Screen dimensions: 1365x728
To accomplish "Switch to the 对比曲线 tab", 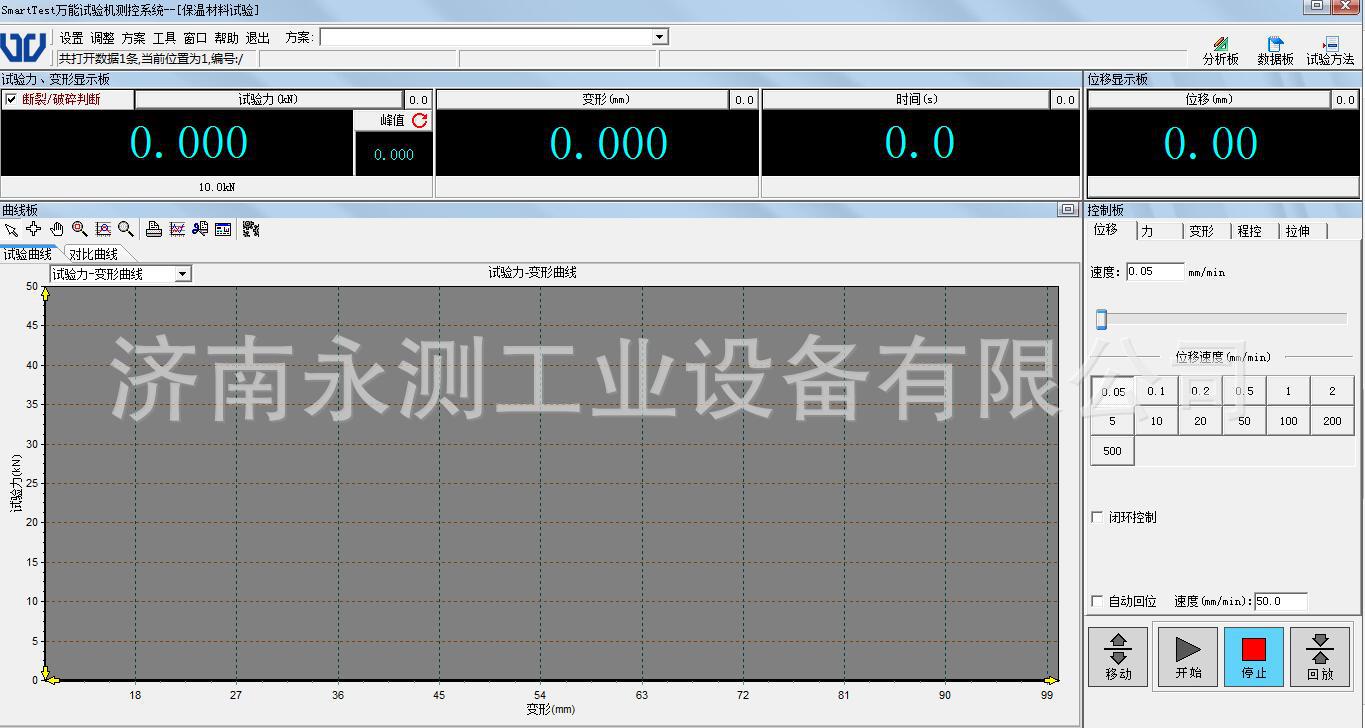I will coord(93,254).
